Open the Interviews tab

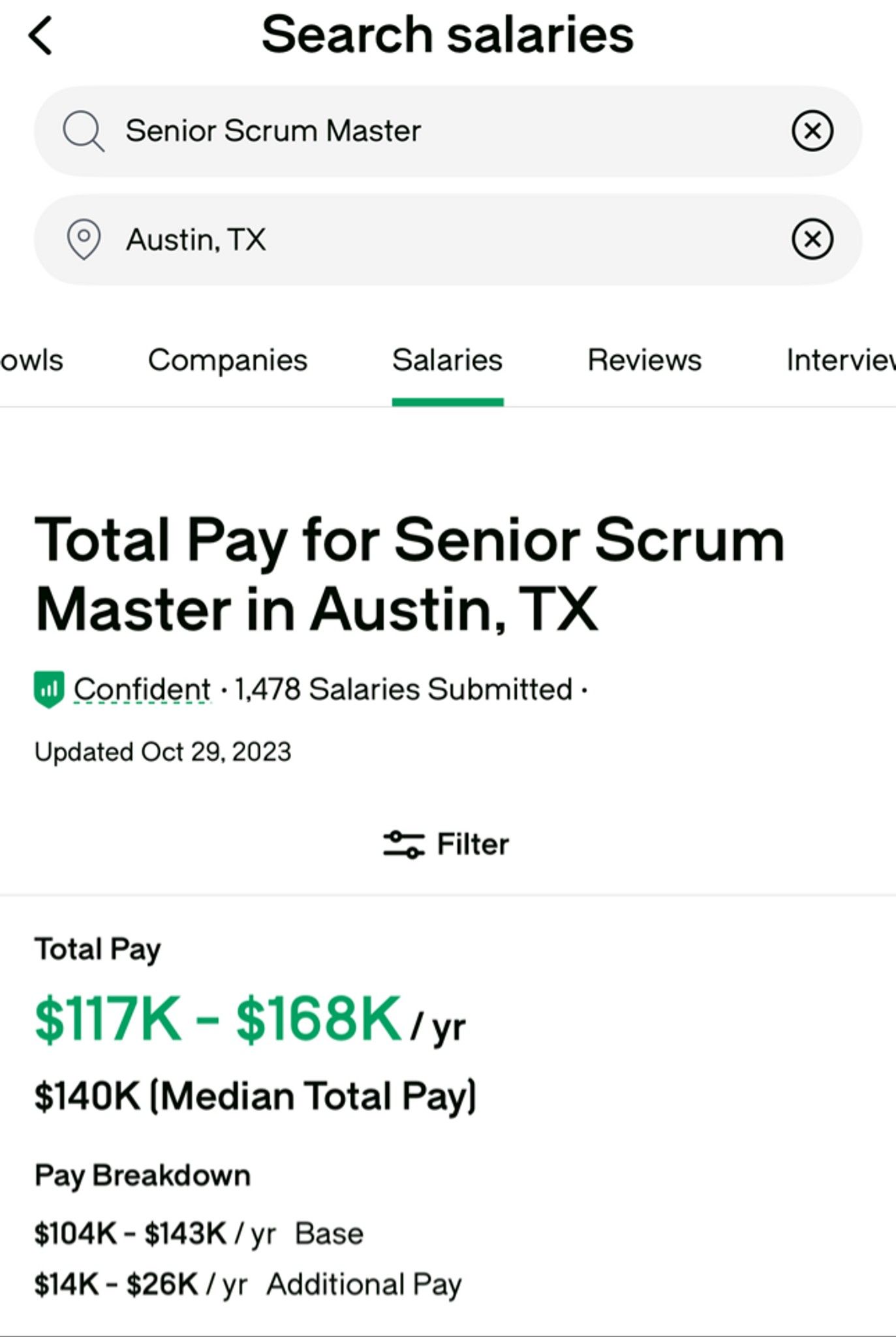(841, 360)
